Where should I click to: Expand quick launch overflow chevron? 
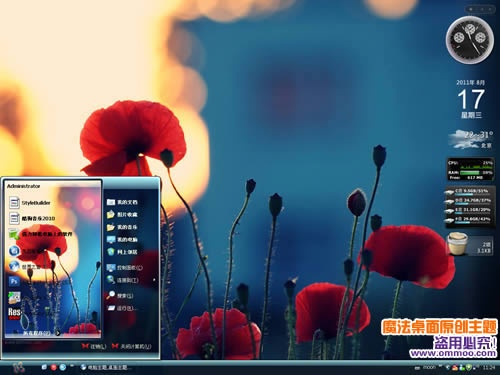72,366
